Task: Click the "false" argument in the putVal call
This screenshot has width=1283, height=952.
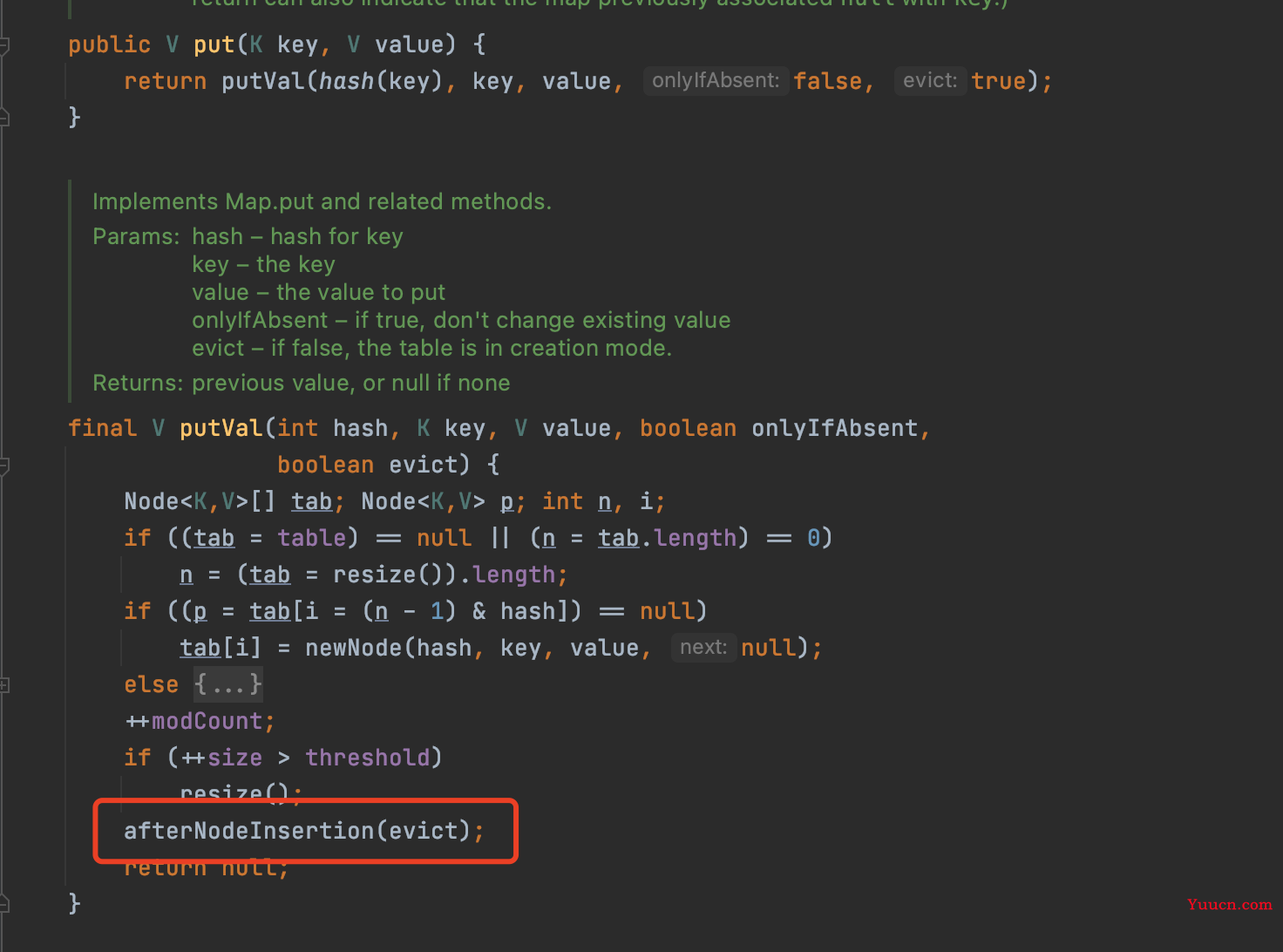Action: pos(827,81)
